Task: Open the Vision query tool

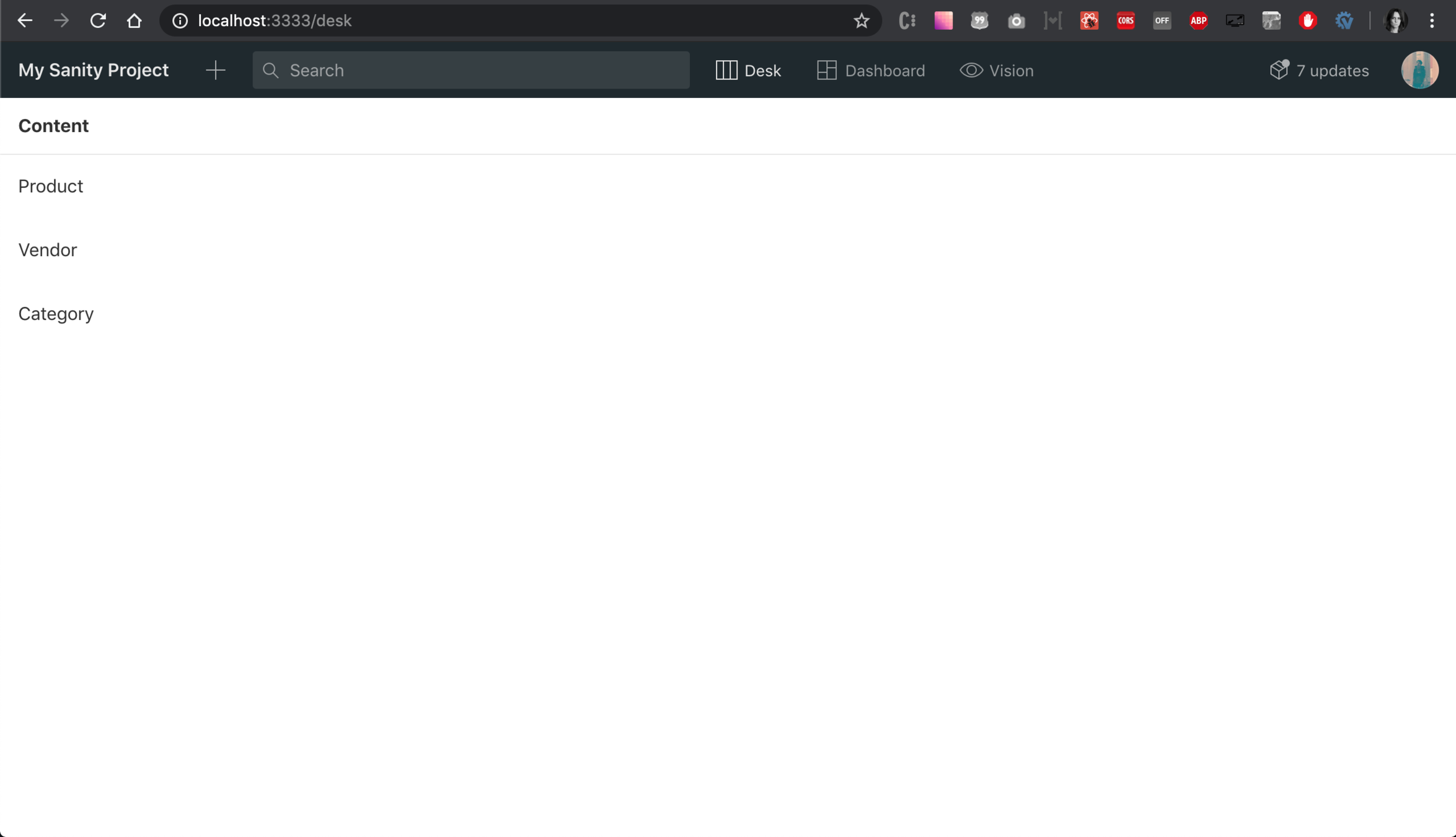Action: click(997, 71)
